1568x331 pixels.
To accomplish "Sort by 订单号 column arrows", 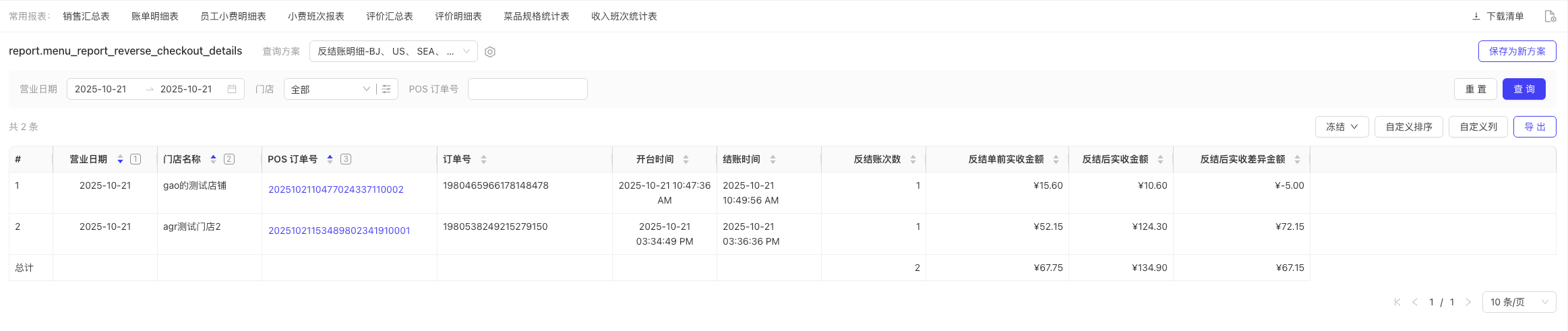I will [x=483, y=159].
